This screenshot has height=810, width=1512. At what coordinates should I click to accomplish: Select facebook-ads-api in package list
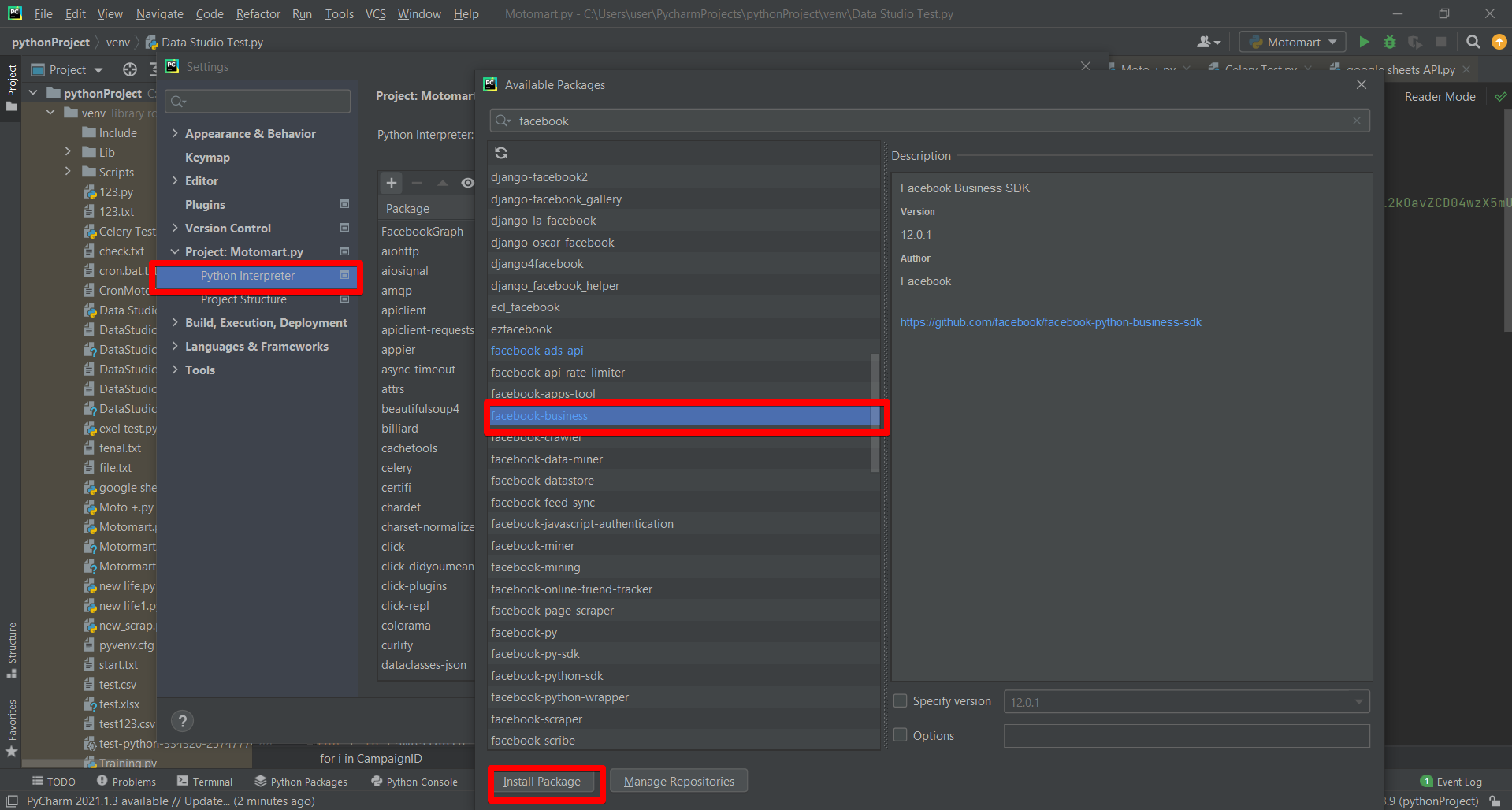(537, 351)
